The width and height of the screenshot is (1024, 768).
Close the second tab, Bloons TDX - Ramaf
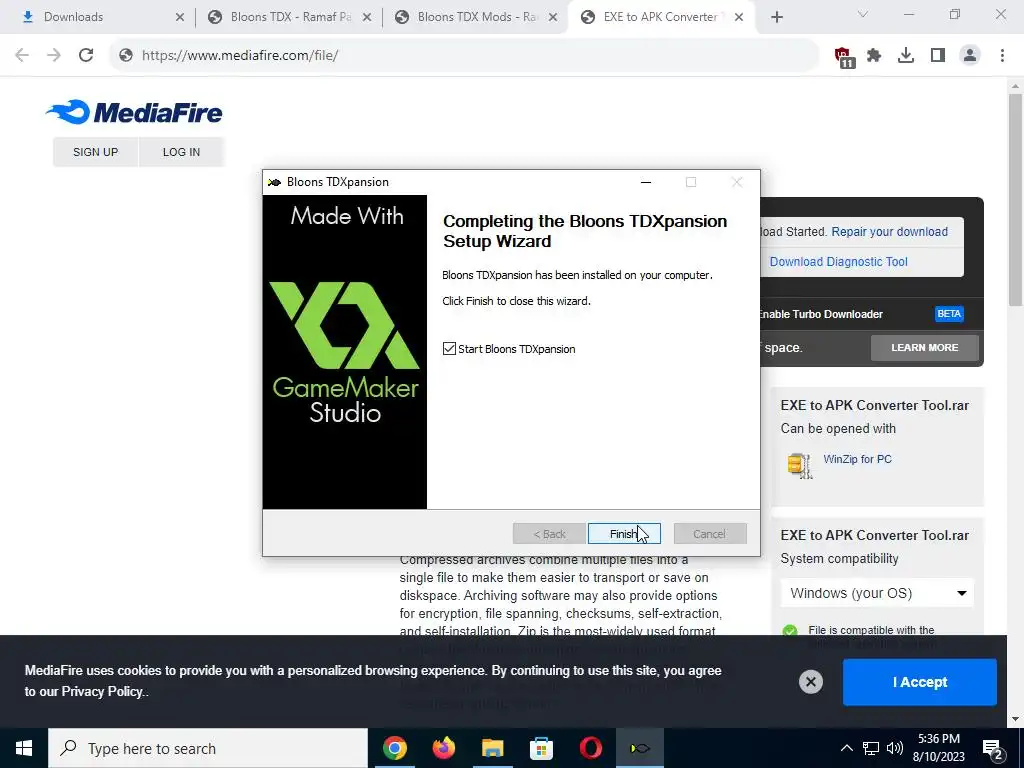pyautogui.click(x=367, y=17)
